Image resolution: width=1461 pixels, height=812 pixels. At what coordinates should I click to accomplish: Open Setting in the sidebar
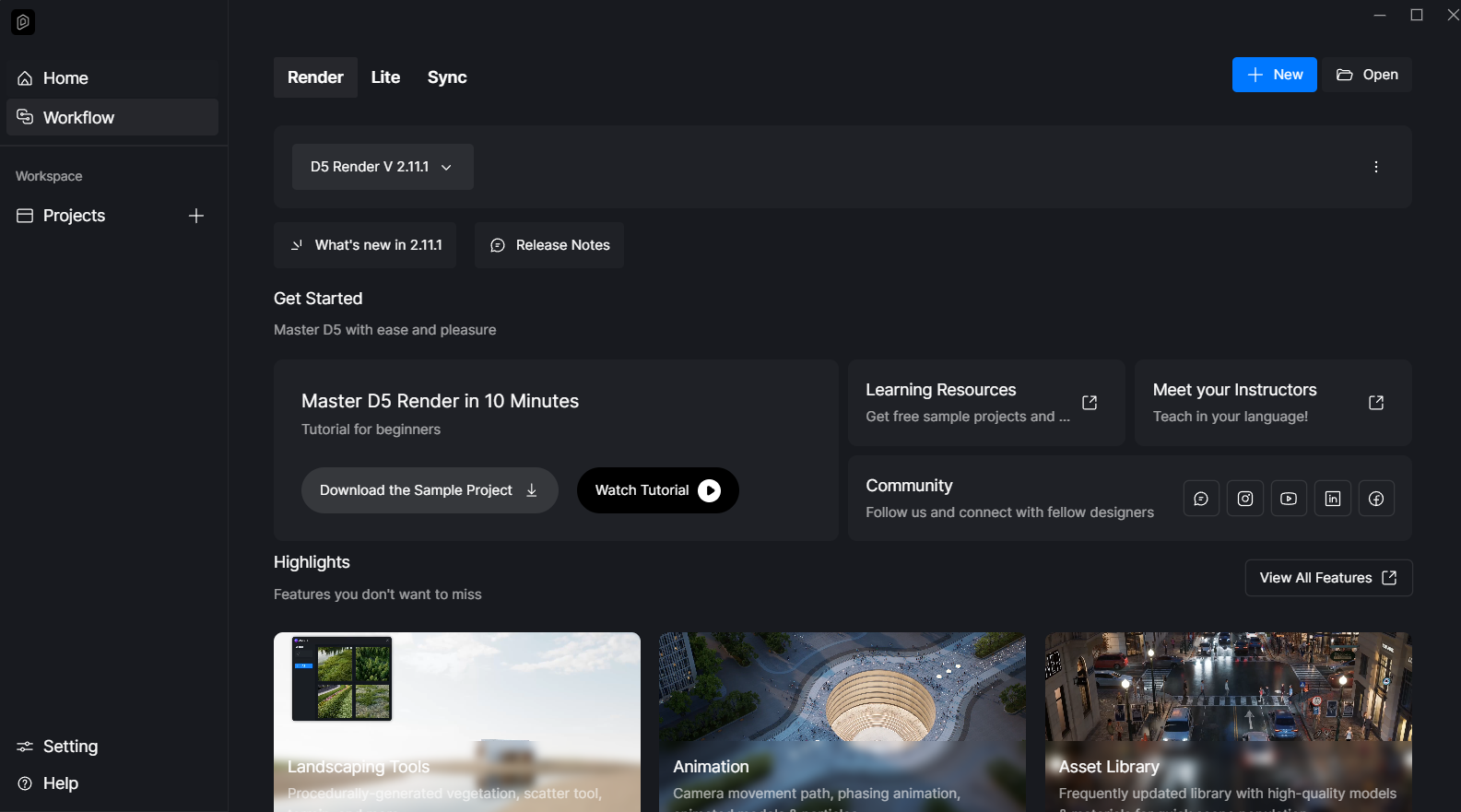click(x=70, y=747)
